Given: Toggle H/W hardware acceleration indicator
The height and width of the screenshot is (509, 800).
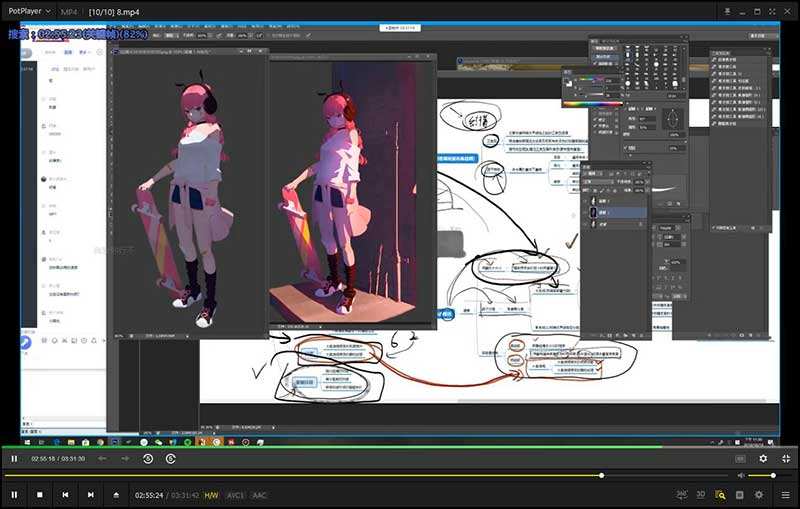Looking at the screenshot, I should pyautogui.click(x=211, y=495).
